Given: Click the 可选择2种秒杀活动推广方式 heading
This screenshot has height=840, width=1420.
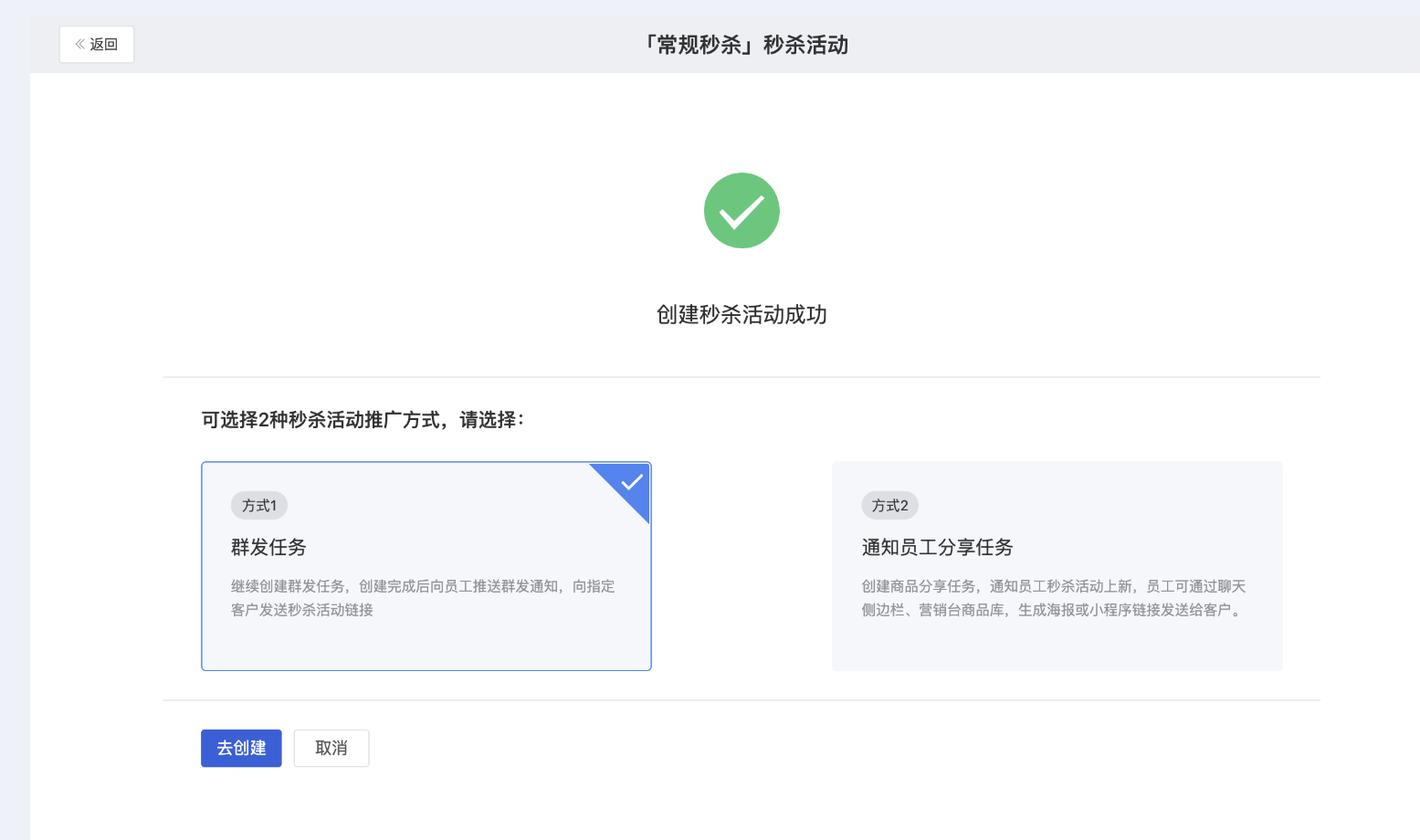Looking at the screenshot, I should point(363,420).
